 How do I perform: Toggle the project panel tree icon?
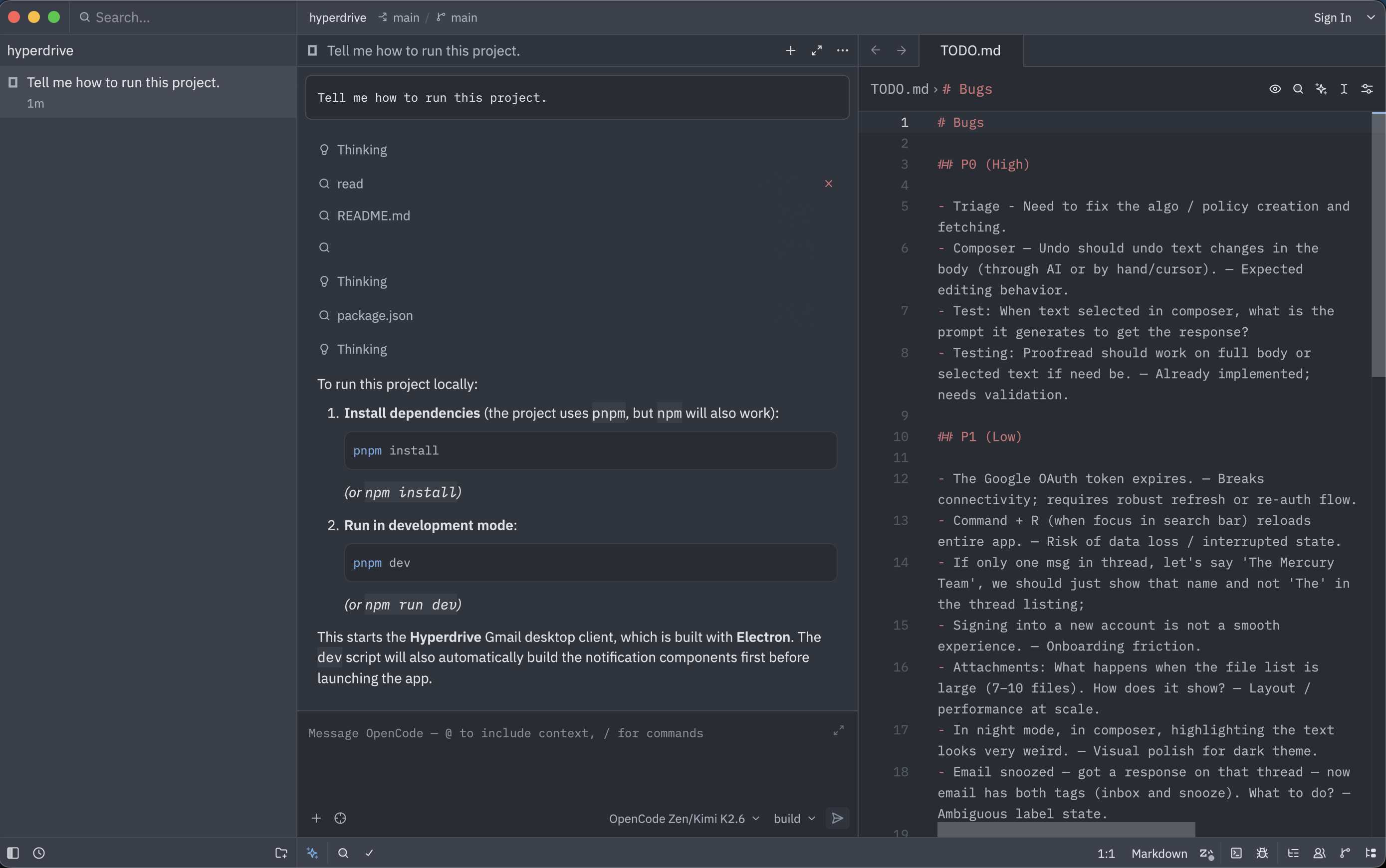1371,853
